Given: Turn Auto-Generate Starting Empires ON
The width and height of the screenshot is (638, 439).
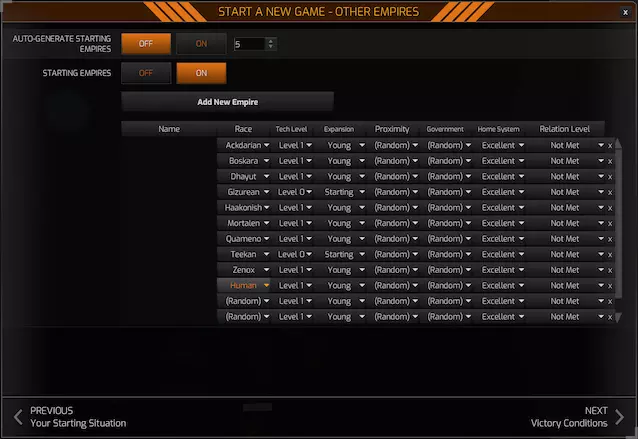Looking at the screenshot, I should (201, 44).
